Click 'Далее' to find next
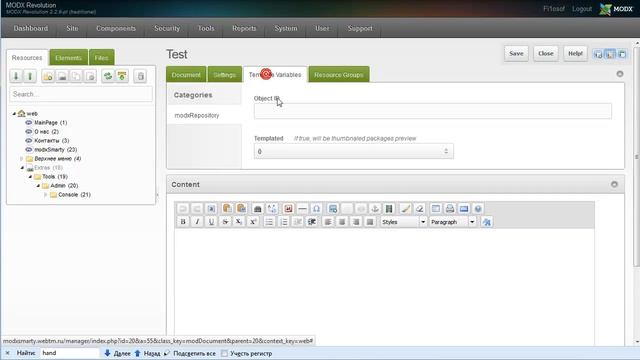Image resolution: width=640 pixels, height=360 pixels. click(118, 353)
